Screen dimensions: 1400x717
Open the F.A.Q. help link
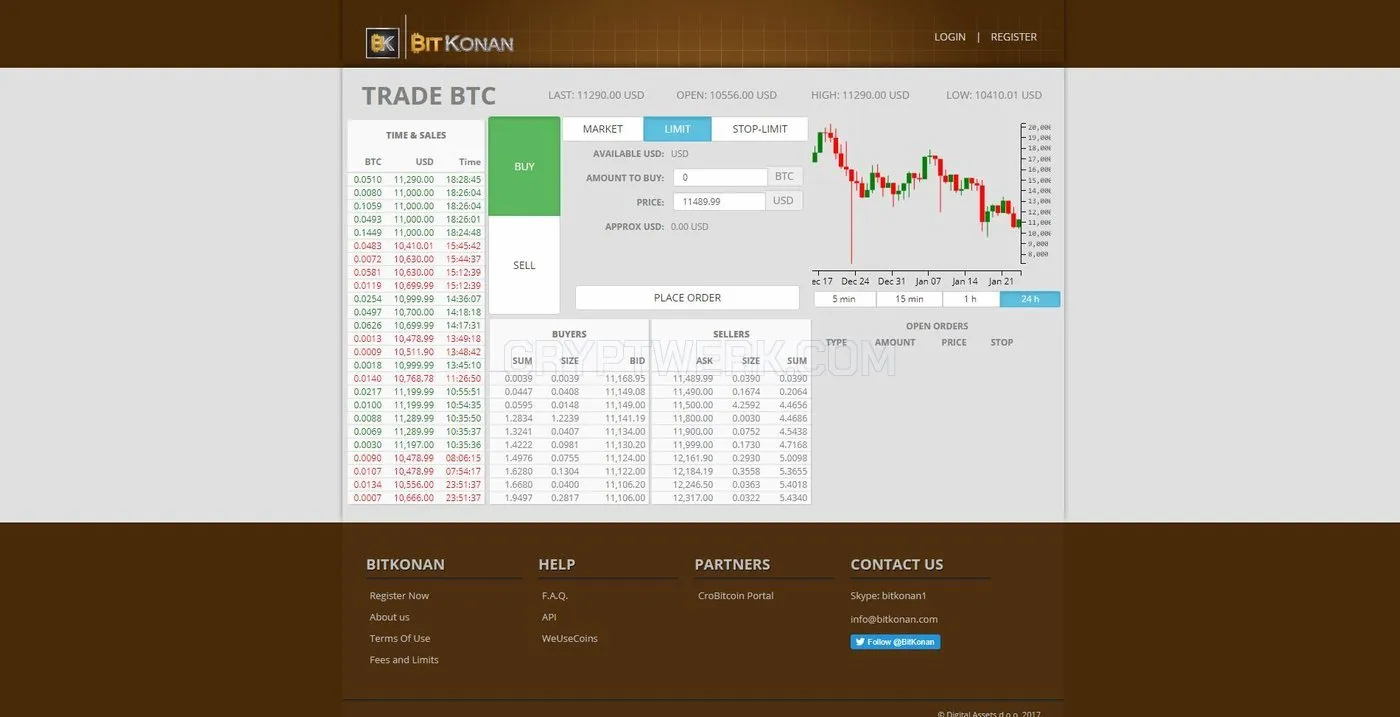coord(555,596)
